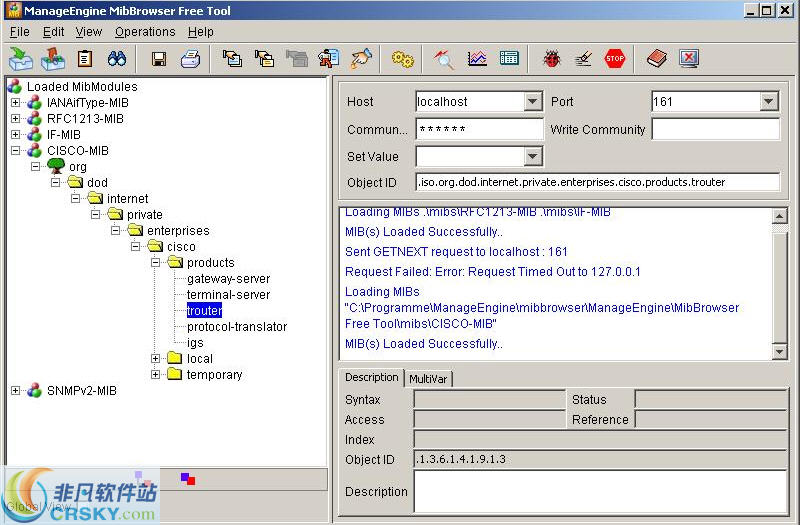Open help via the red book icon

[657, 59]
